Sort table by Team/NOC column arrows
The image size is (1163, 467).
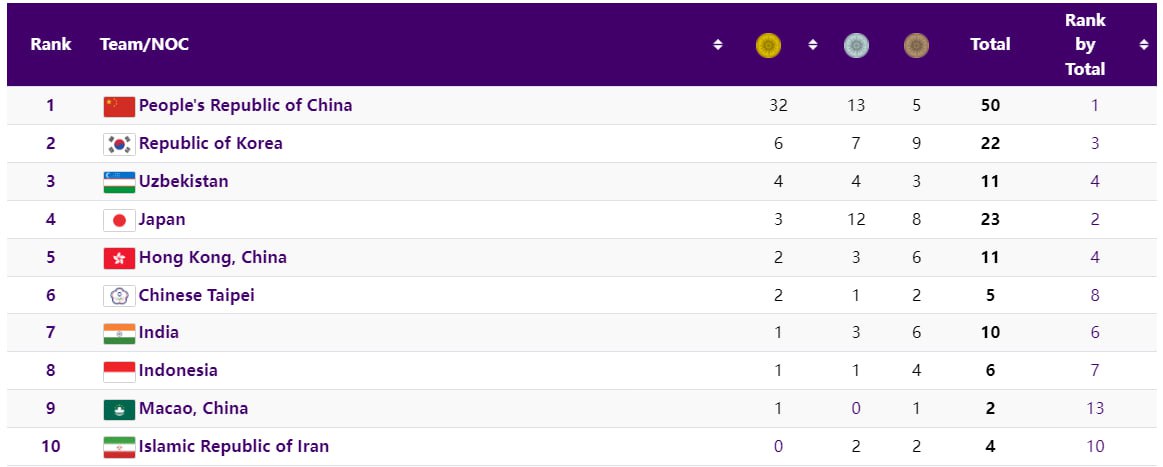pyautogui.click(x=718, y=45)
